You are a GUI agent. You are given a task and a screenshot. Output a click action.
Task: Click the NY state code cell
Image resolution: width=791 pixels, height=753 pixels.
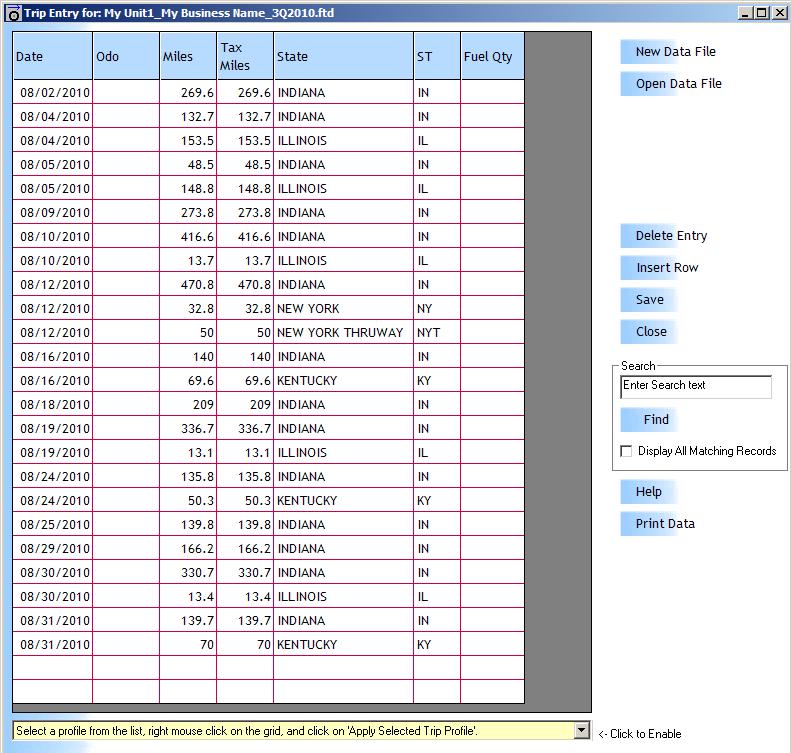pos(437,309)
